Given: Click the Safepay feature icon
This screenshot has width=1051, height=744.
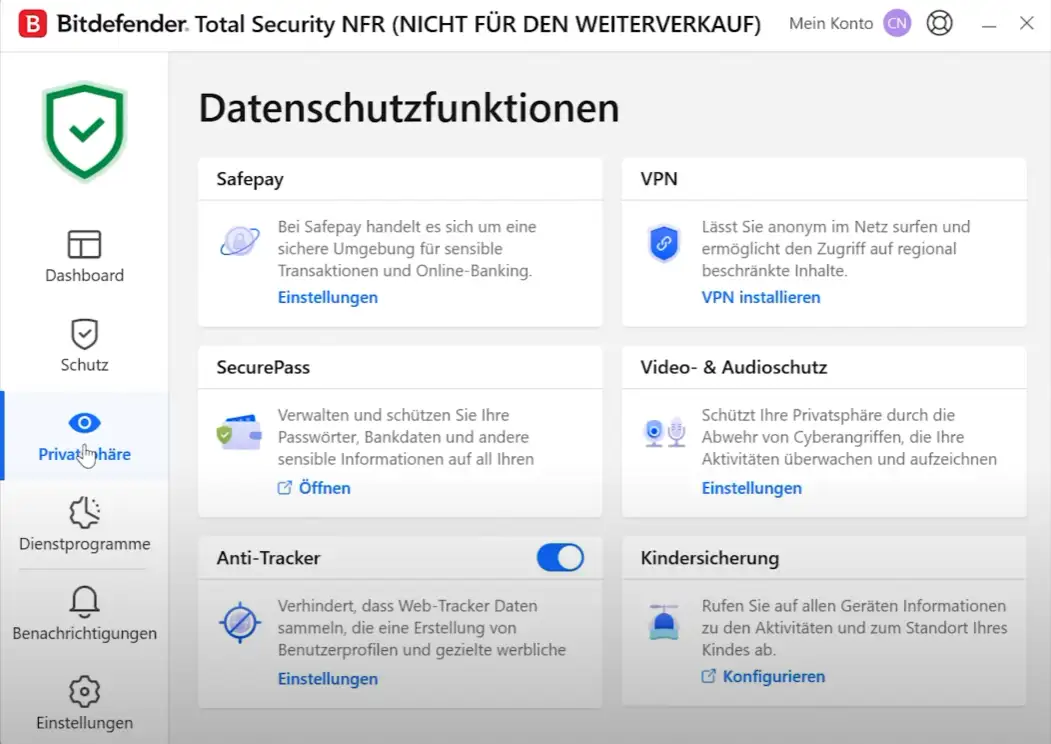Looking at the screenshot, I should pyautogui.click(x=239, y=241).
